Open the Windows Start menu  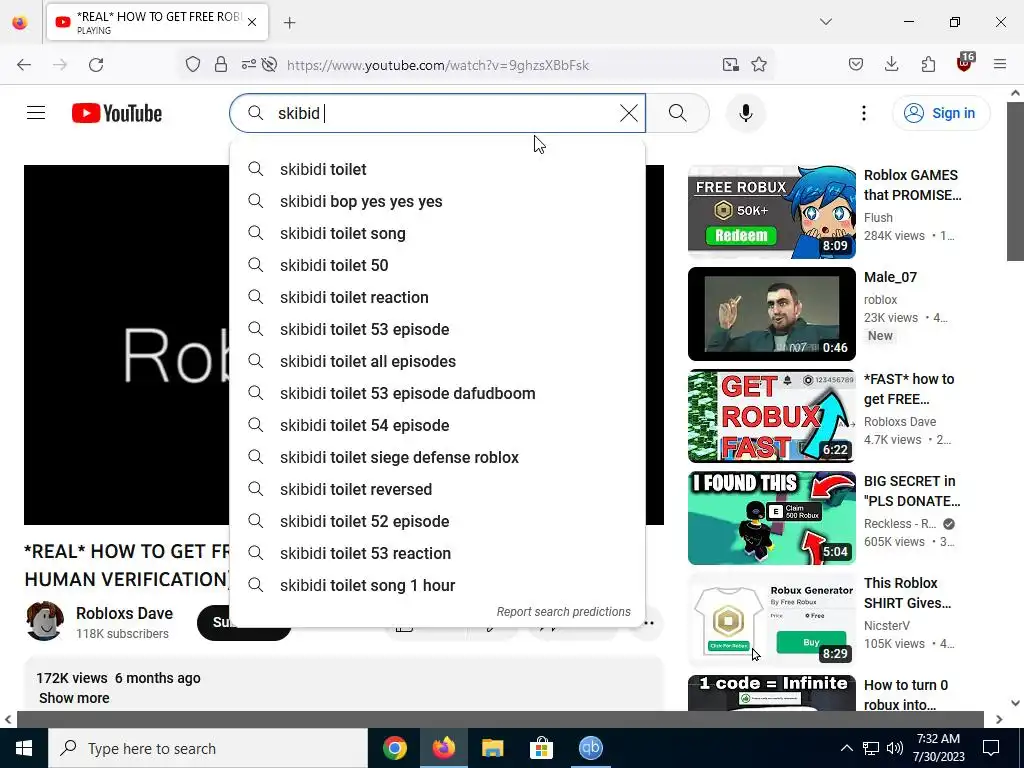coord(24,748)
